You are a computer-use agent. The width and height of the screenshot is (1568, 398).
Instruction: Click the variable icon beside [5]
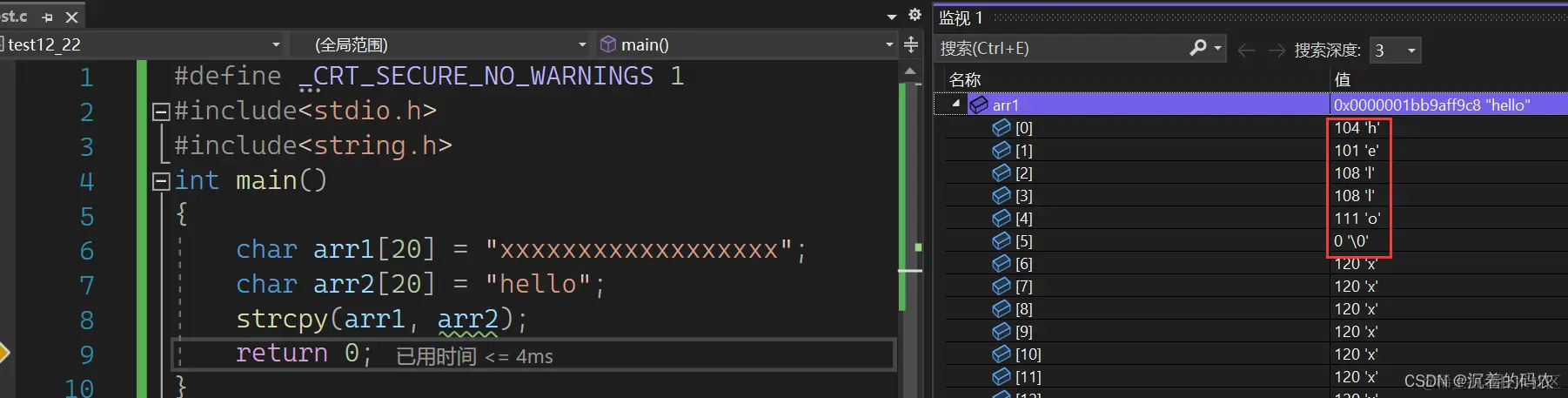1002,241
